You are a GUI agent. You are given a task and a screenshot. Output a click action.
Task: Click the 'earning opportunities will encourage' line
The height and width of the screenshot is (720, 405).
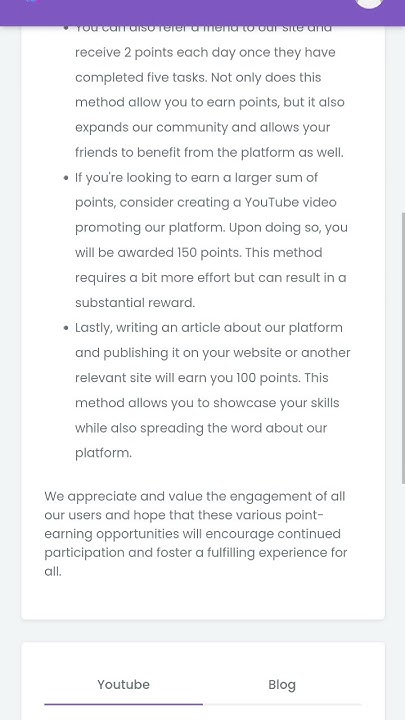point(192,534)
